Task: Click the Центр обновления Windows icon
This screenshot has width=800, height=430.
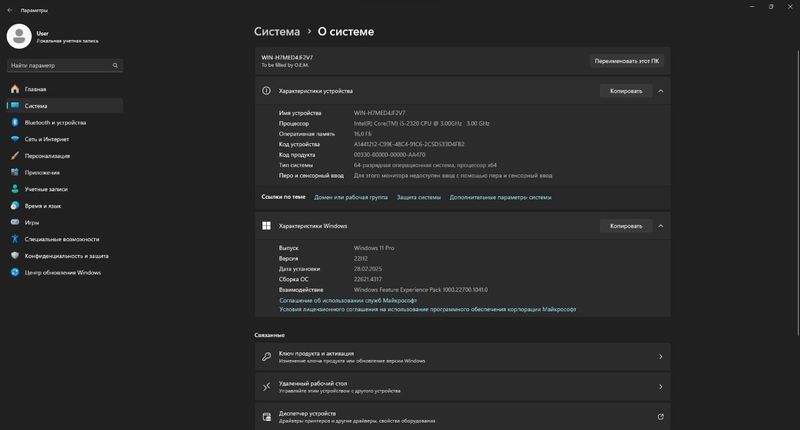Action: point(15,272)
